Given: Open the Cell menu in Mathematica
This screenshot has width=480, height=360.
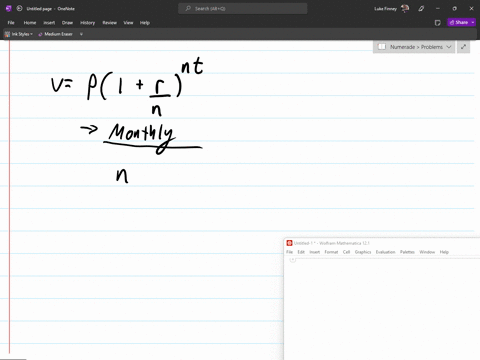Looking at the screenshot, I should tap(346, 252).
